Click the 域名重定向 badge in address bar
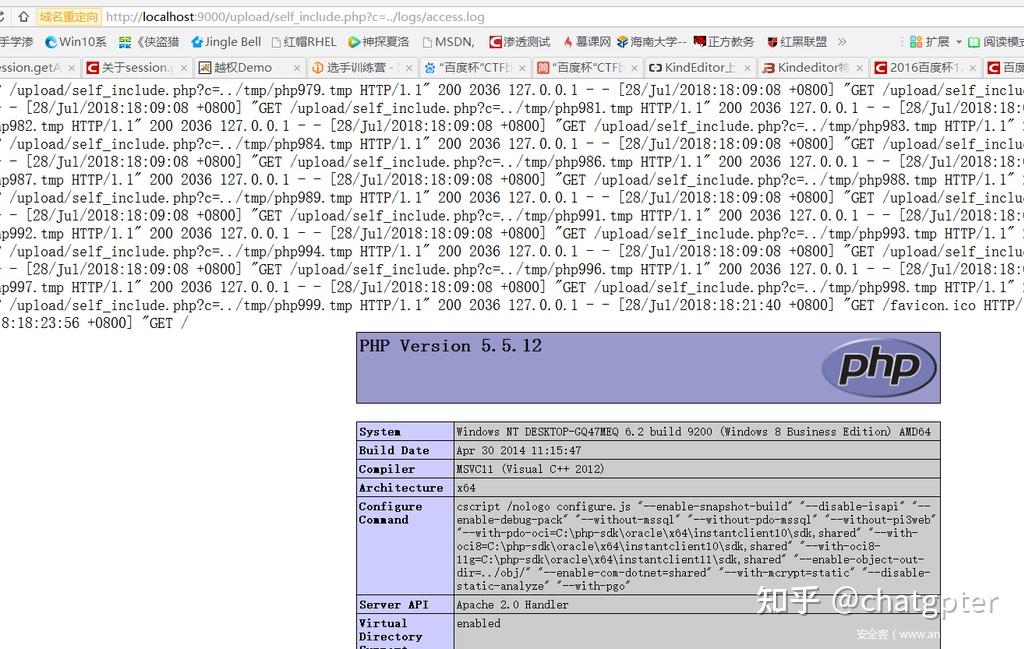This screenshot has width=1024, height=649. click(69, 16)
